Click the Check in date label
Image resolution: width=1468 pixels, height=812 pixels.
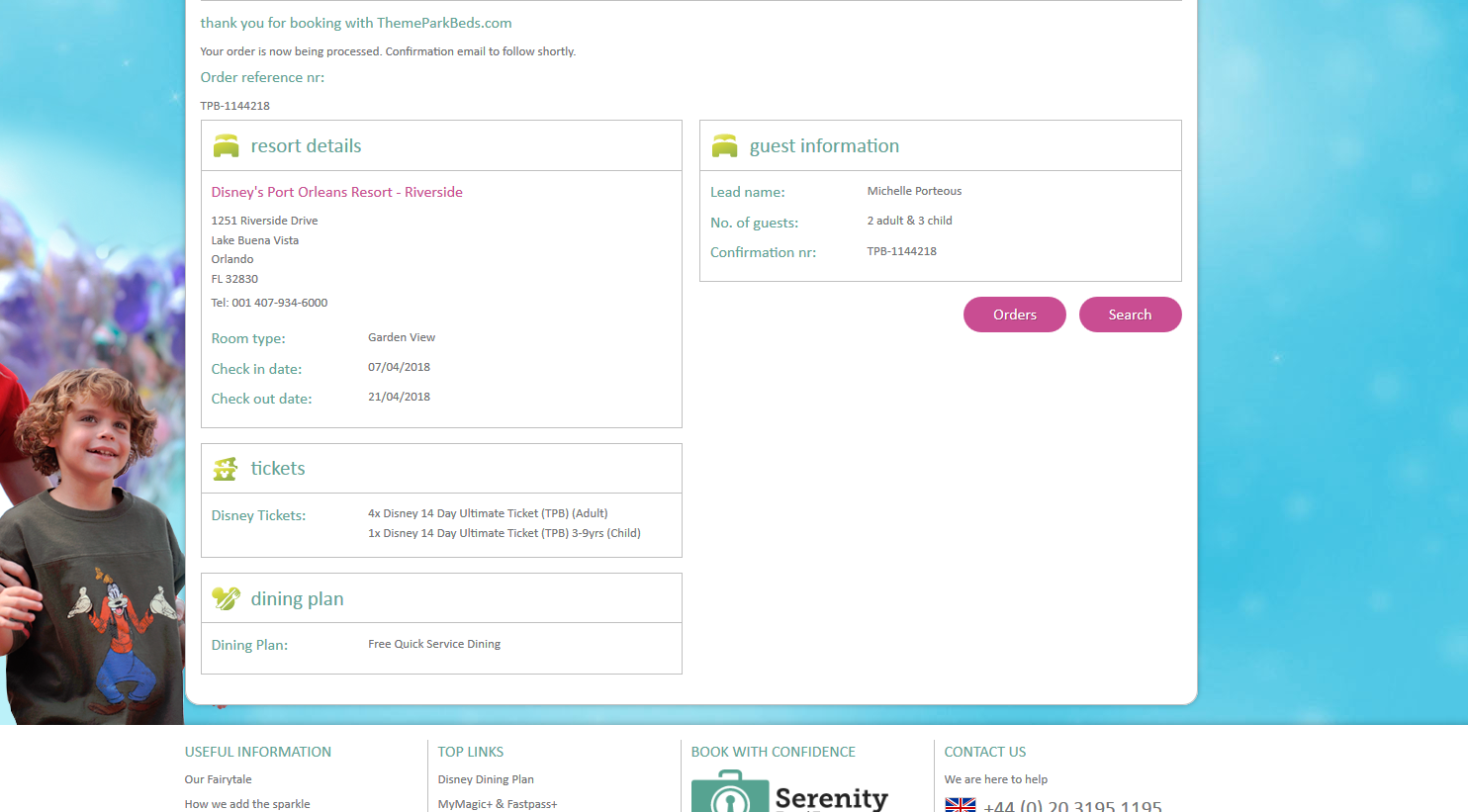pyautogui.click(x=256, y=369)
